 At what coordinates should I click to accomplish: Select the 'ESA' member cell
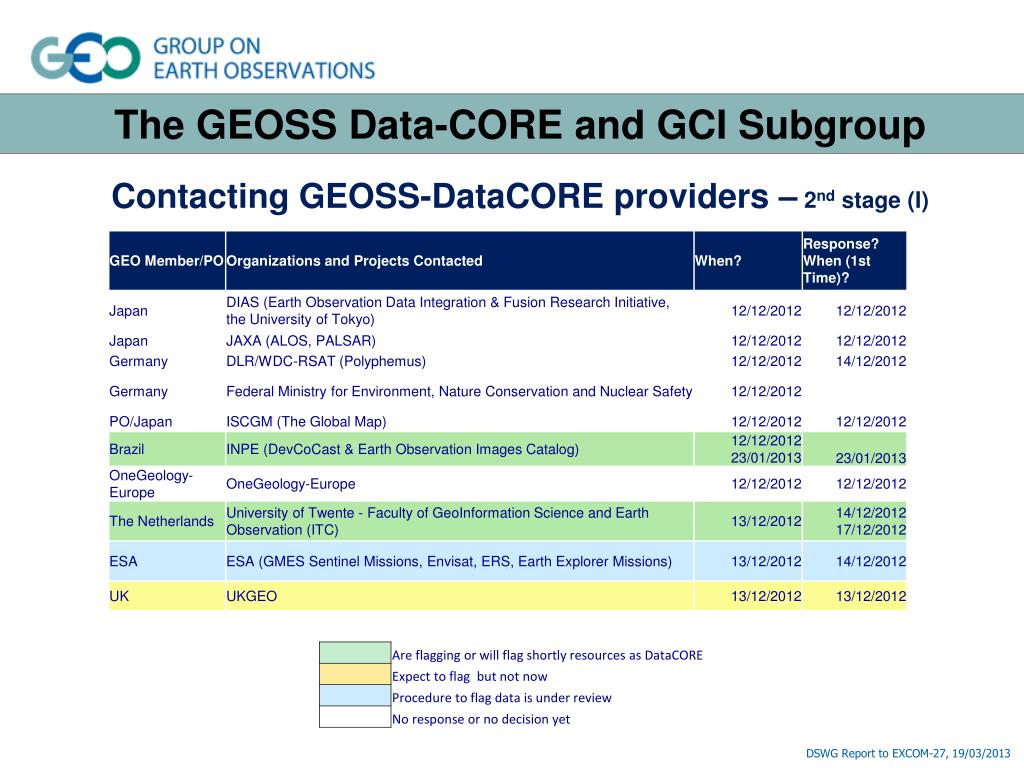click(167, 561)
